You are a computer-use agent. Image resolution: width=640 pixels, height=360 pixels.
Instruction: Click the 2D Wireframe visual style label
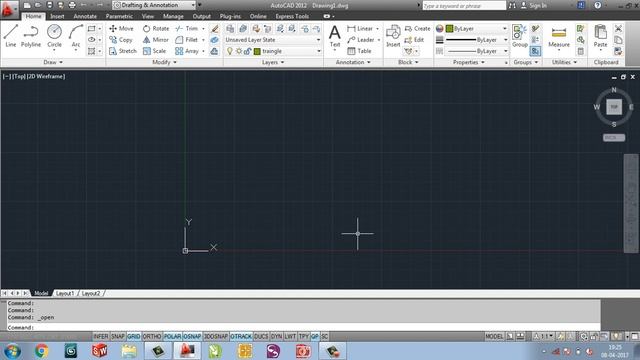(46, 76)
